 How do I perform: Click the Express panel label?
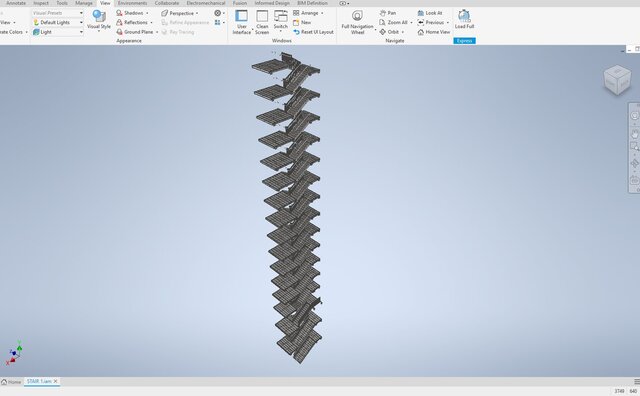click(x=464, y=41)
